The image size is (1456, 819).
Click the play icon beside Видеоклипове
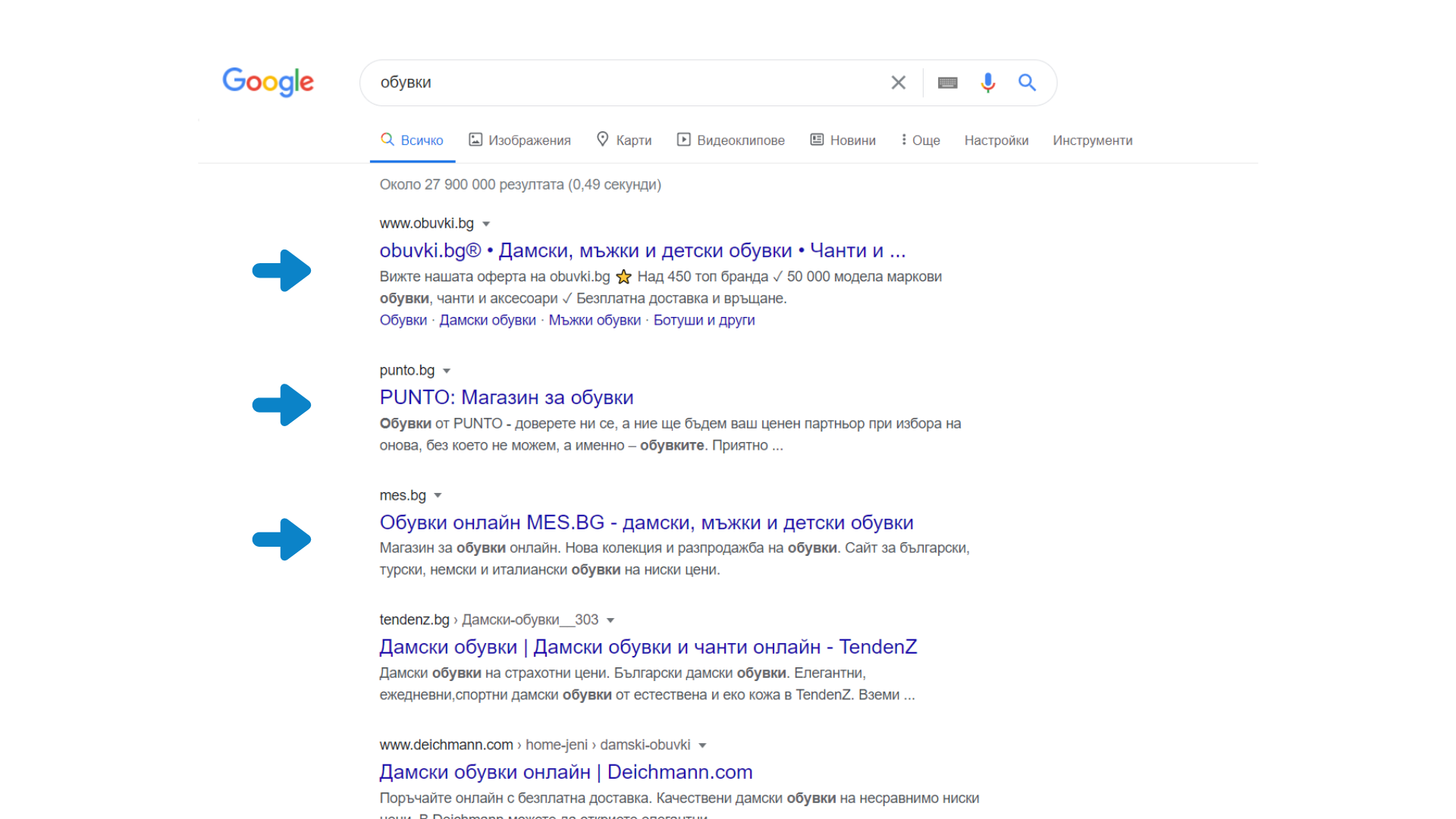(684, 140)
